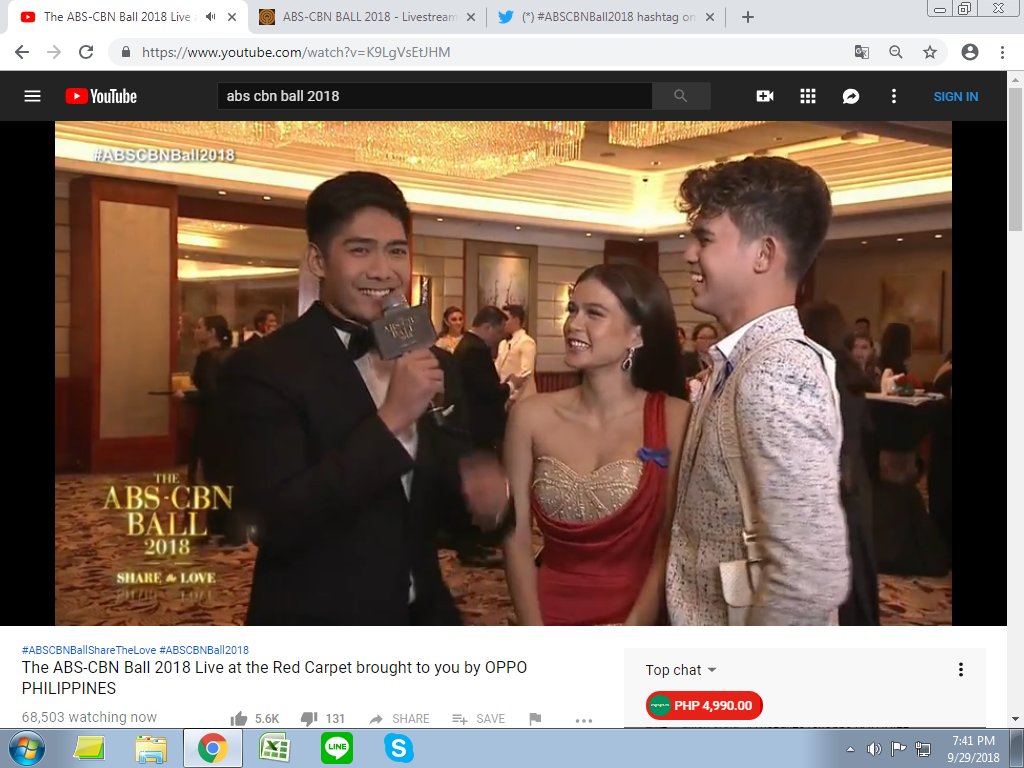Click the system tray volume icon

click(873, 749)
